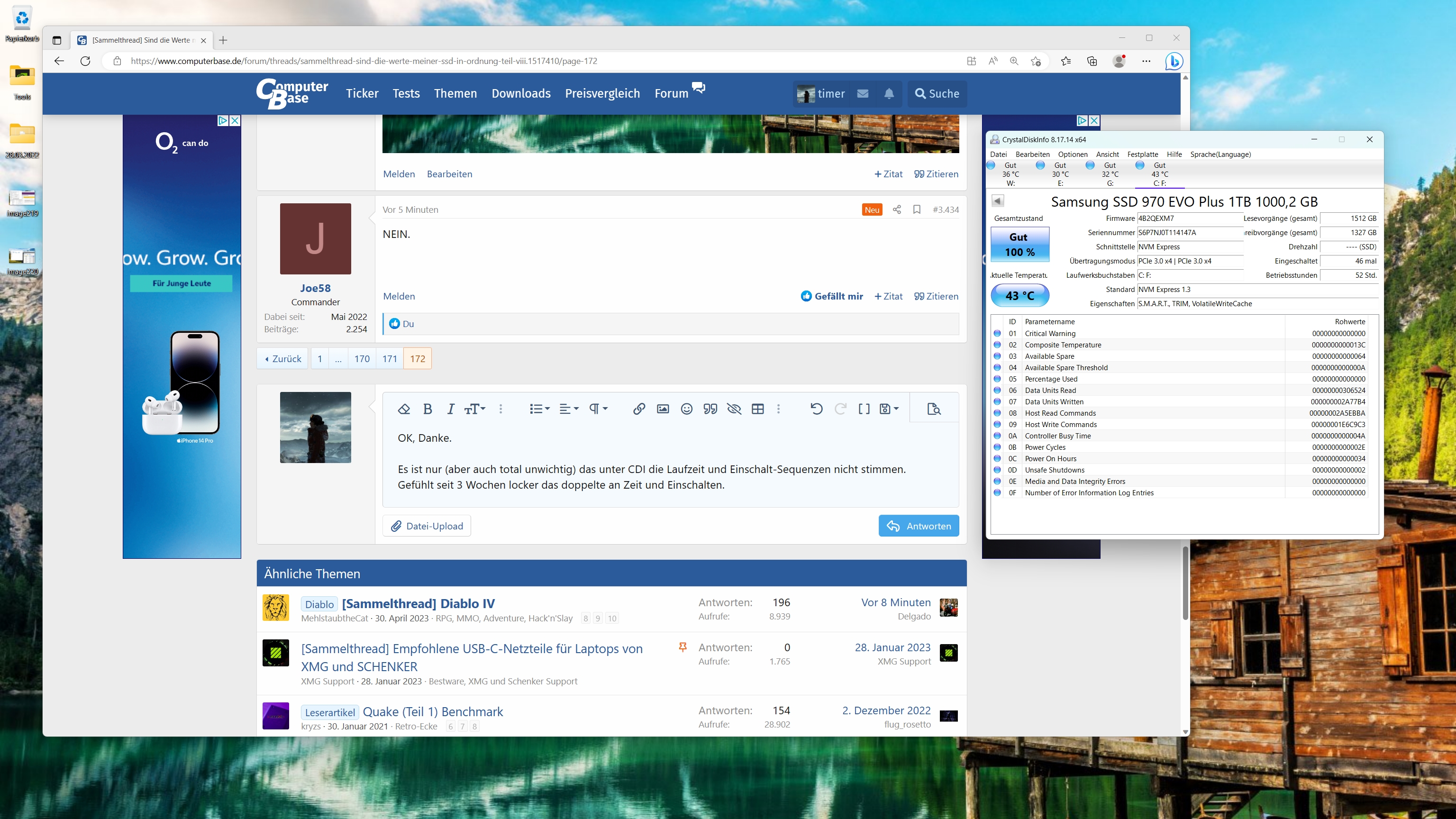Click the Antworten reply button
Viewport: 1456px width, 819px height.
click(919, 526)
